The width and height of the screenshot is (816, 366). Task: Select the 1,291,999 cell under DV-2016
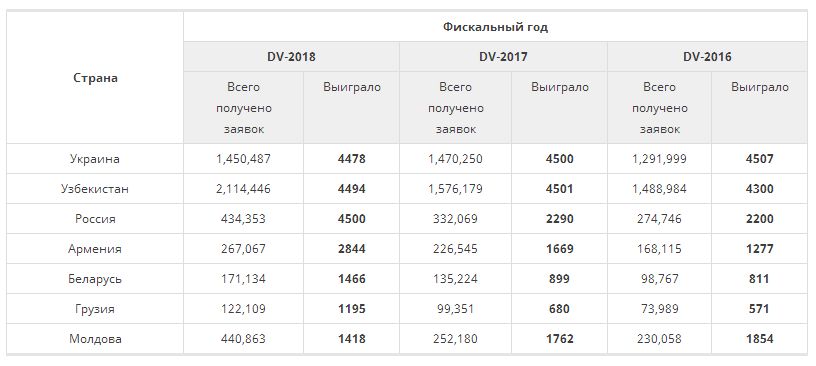(659, 159)
